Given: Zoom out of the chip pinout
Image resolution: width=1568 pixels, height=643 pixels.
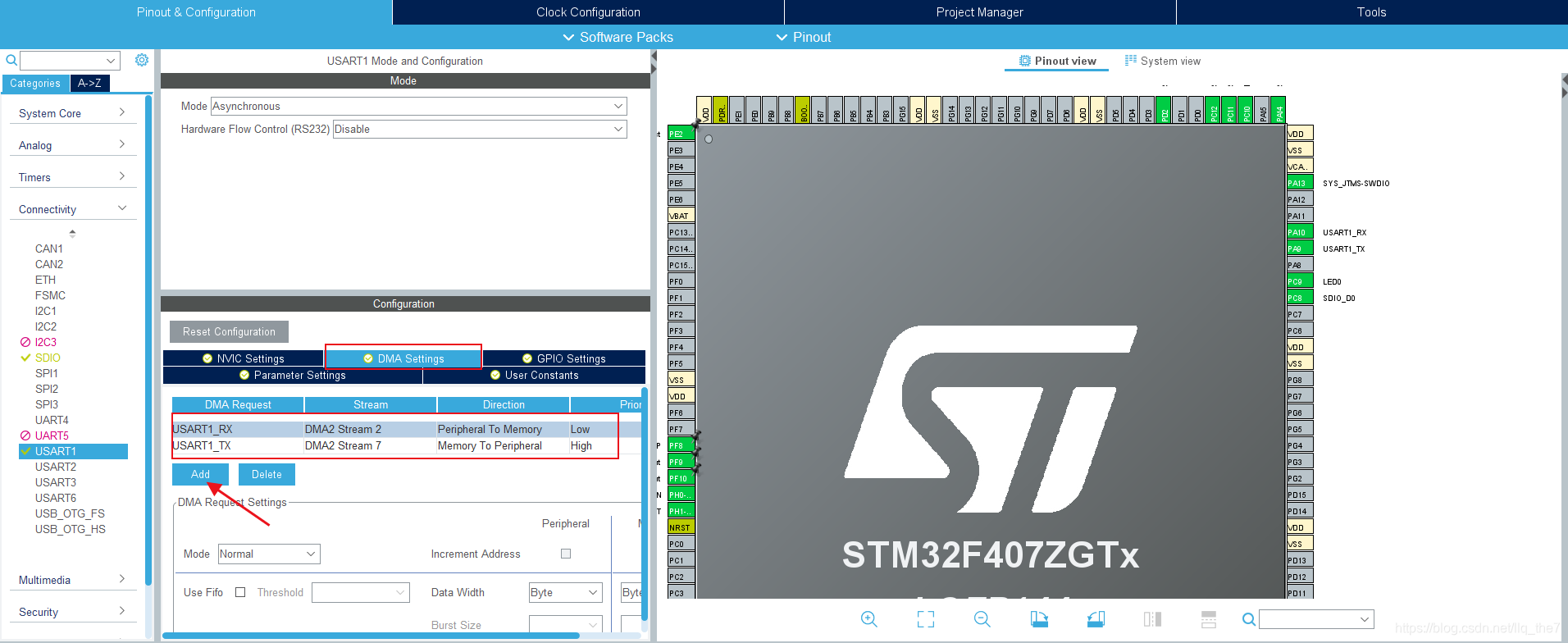Looking at the screenshot, I should click(982, 619).
